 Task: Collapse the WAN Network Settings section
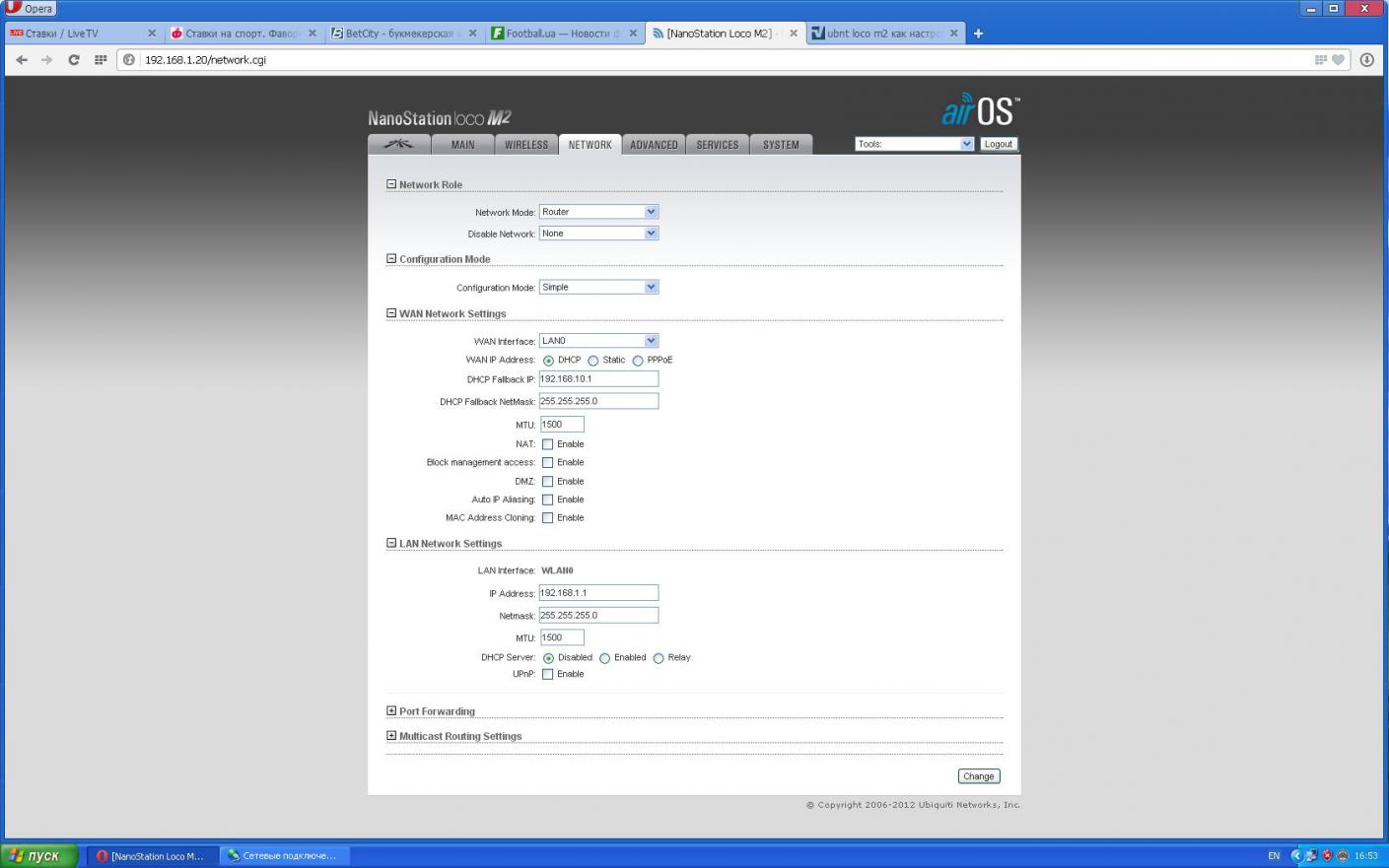point(391,313)
